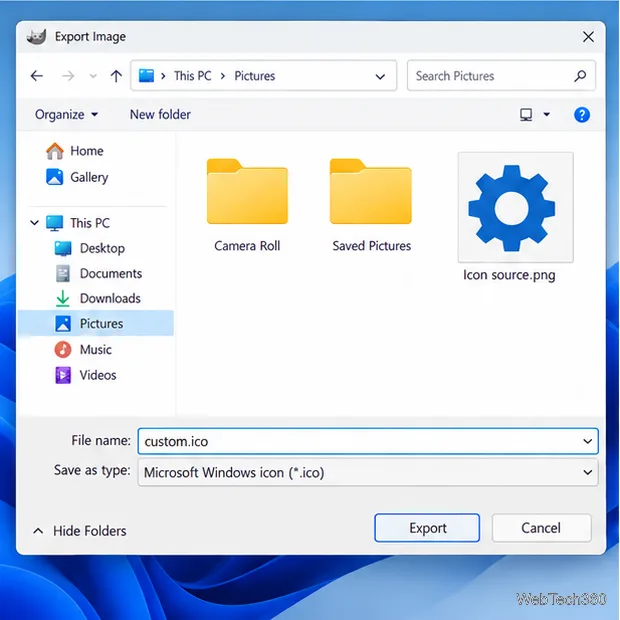Screen dimensions: 620x620
Task: Click the Export button
Action: click(x=427, y=528)
